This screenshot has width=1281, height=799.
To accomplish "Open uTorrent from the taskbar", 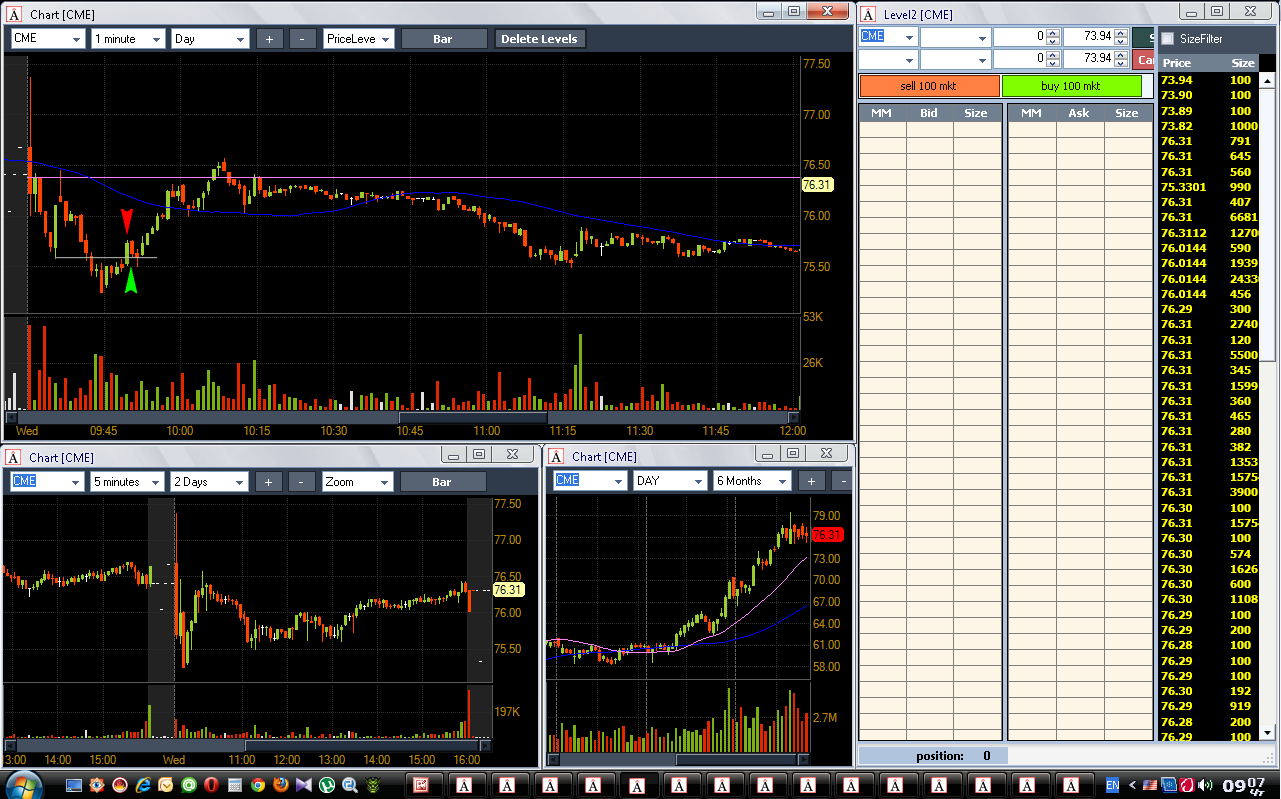I will click(x=327, y=785).
